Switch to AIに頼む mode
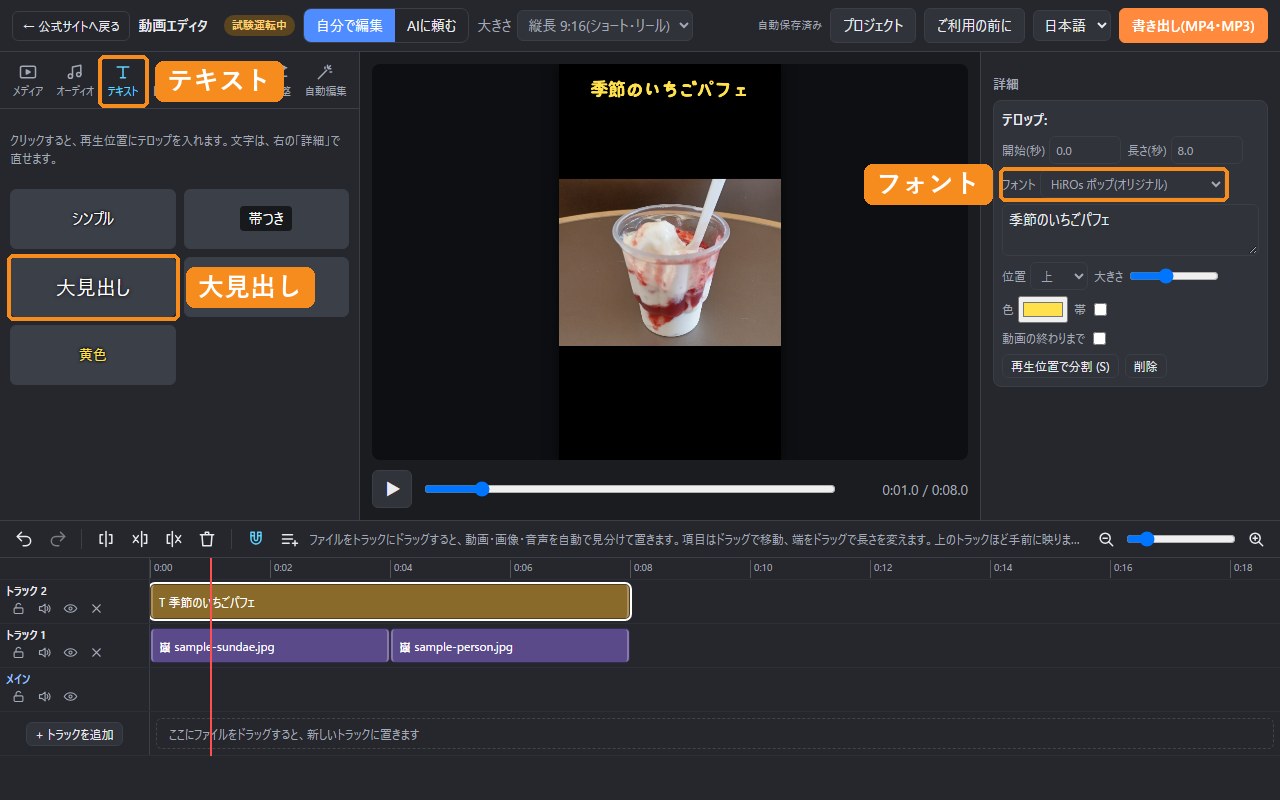The height and width of the screenshot is (800, 1280). pos(432,25)
